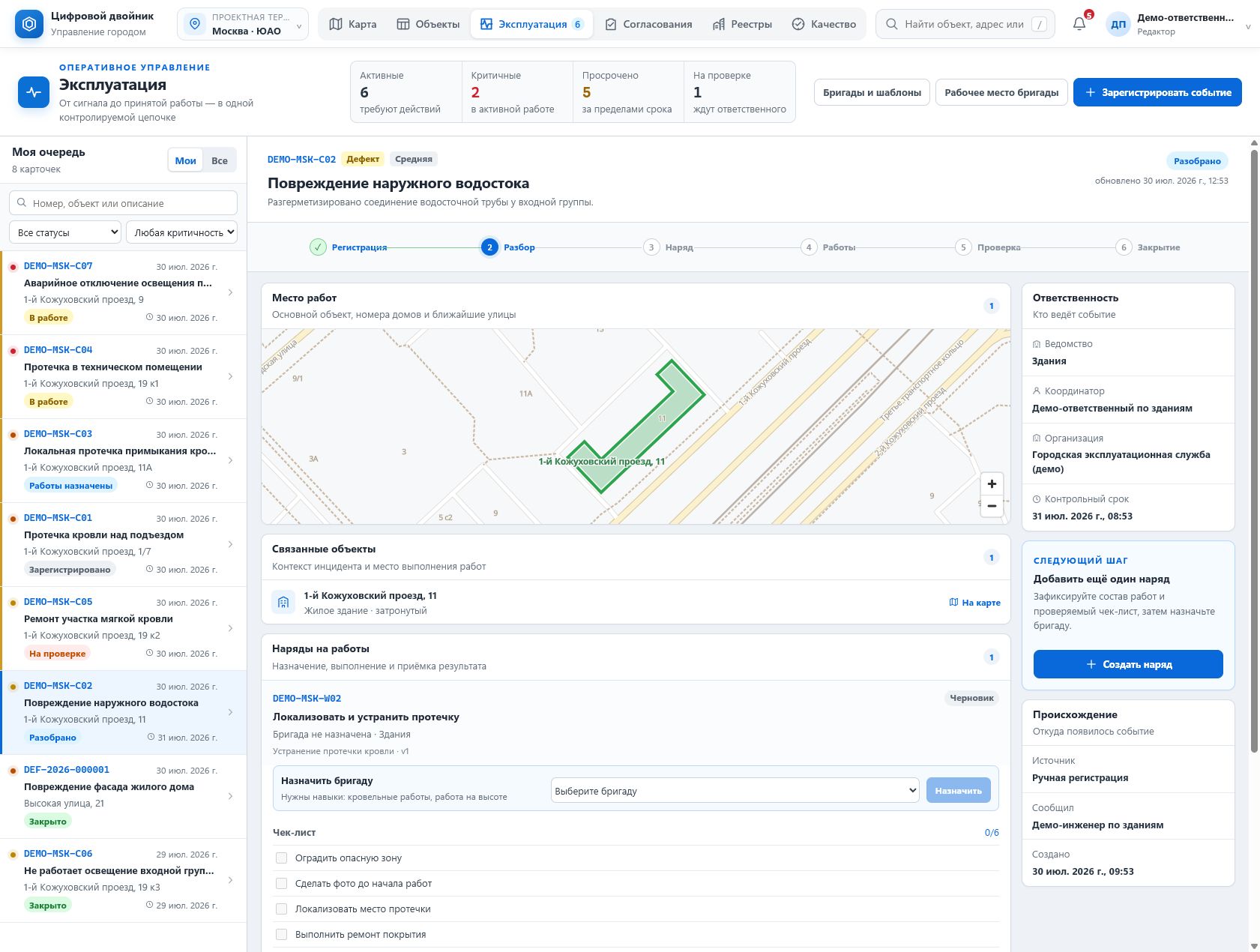Open Бригады и шаблоны

(872, 92)
